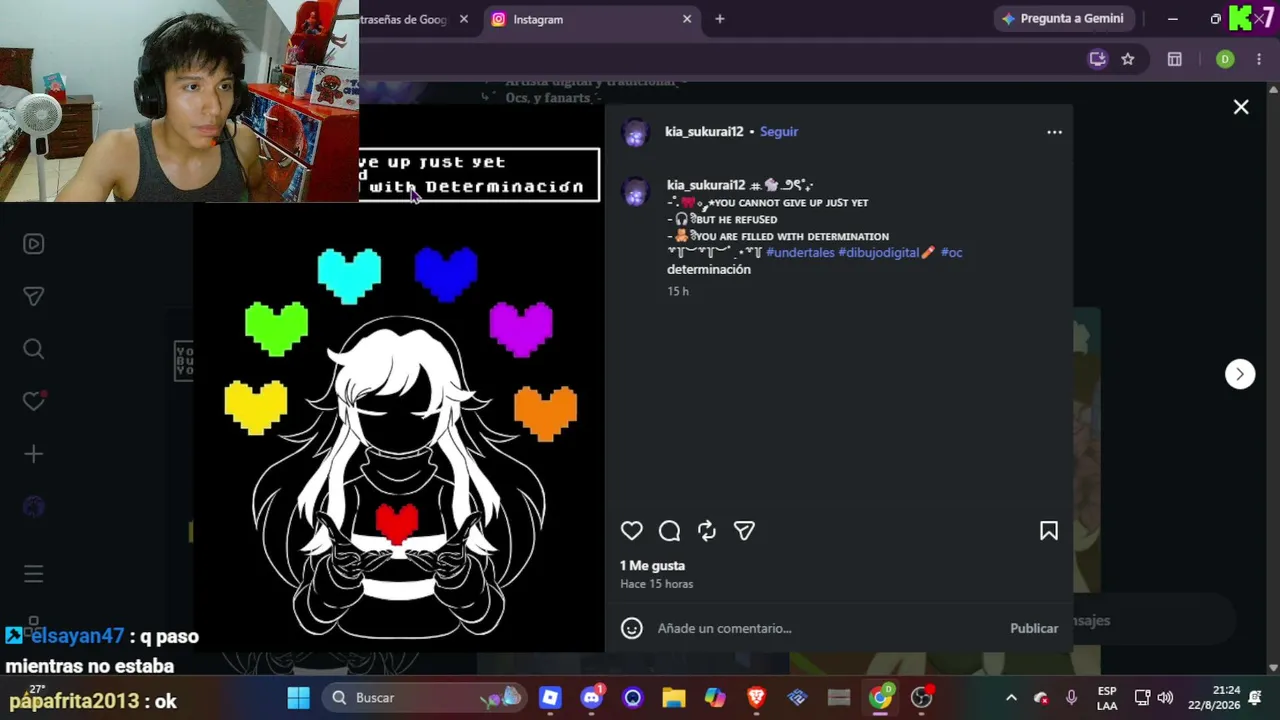Open the browser side panel icon

pos(1175,59)
